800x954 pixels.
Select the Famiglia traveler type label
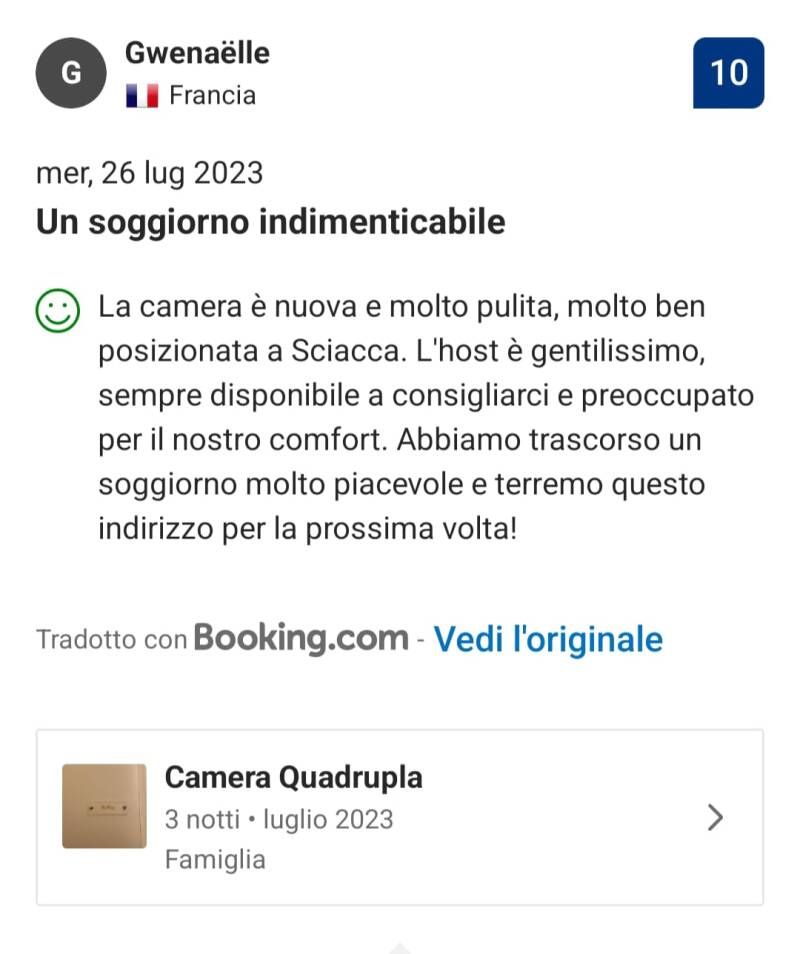pos(215,860)
